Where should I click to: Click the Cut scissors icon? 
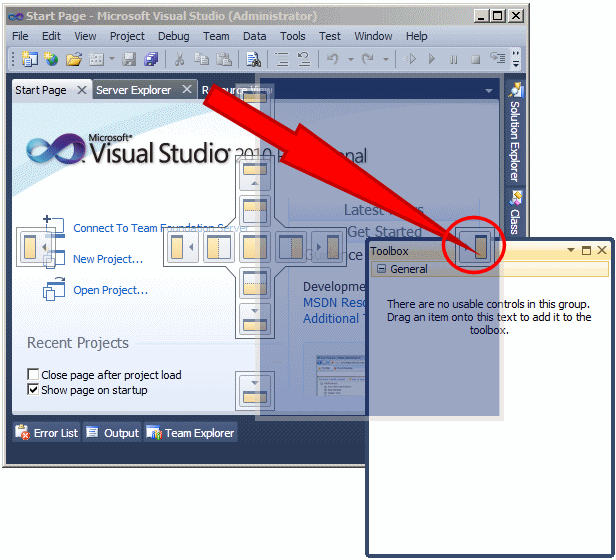click(180, 59)
